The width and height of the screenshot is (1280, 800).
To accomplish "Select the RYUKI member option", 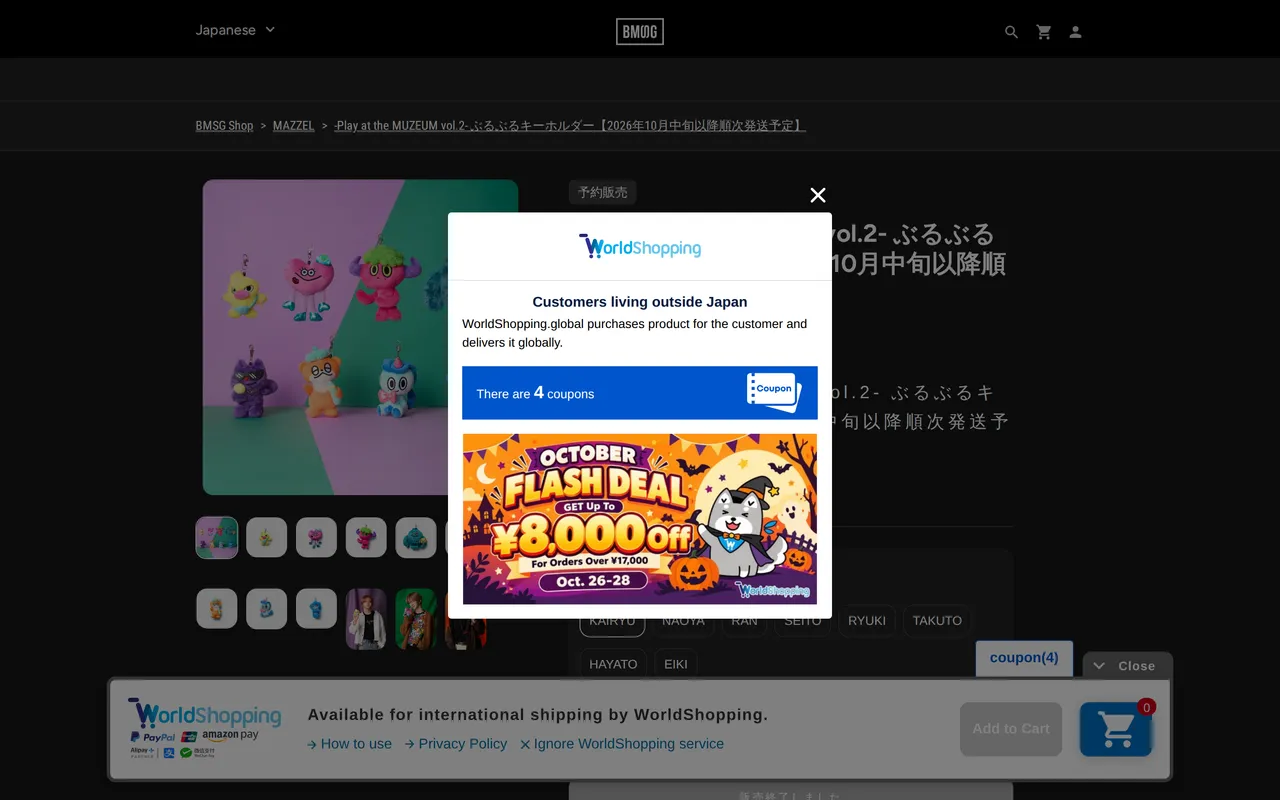I will pos(867,621).
